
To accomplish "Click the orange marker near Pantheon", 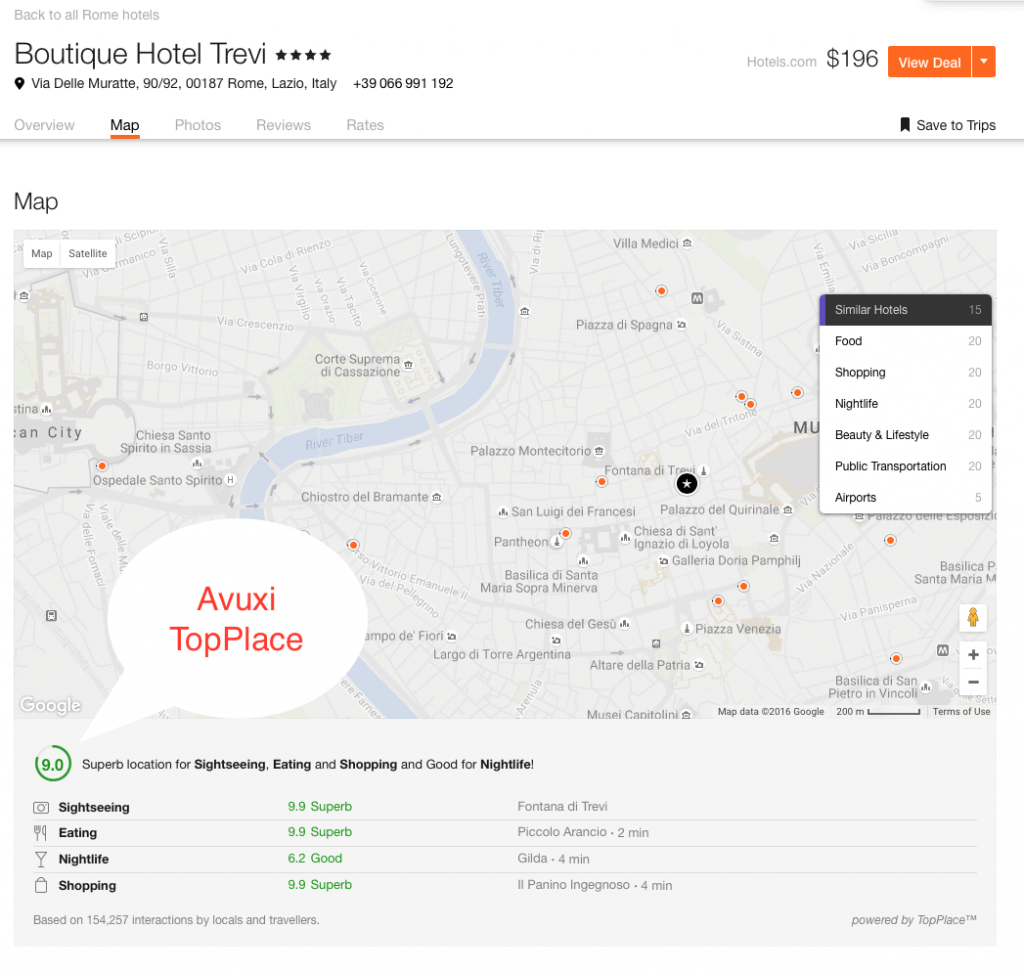I will click(x=566, y=534).
